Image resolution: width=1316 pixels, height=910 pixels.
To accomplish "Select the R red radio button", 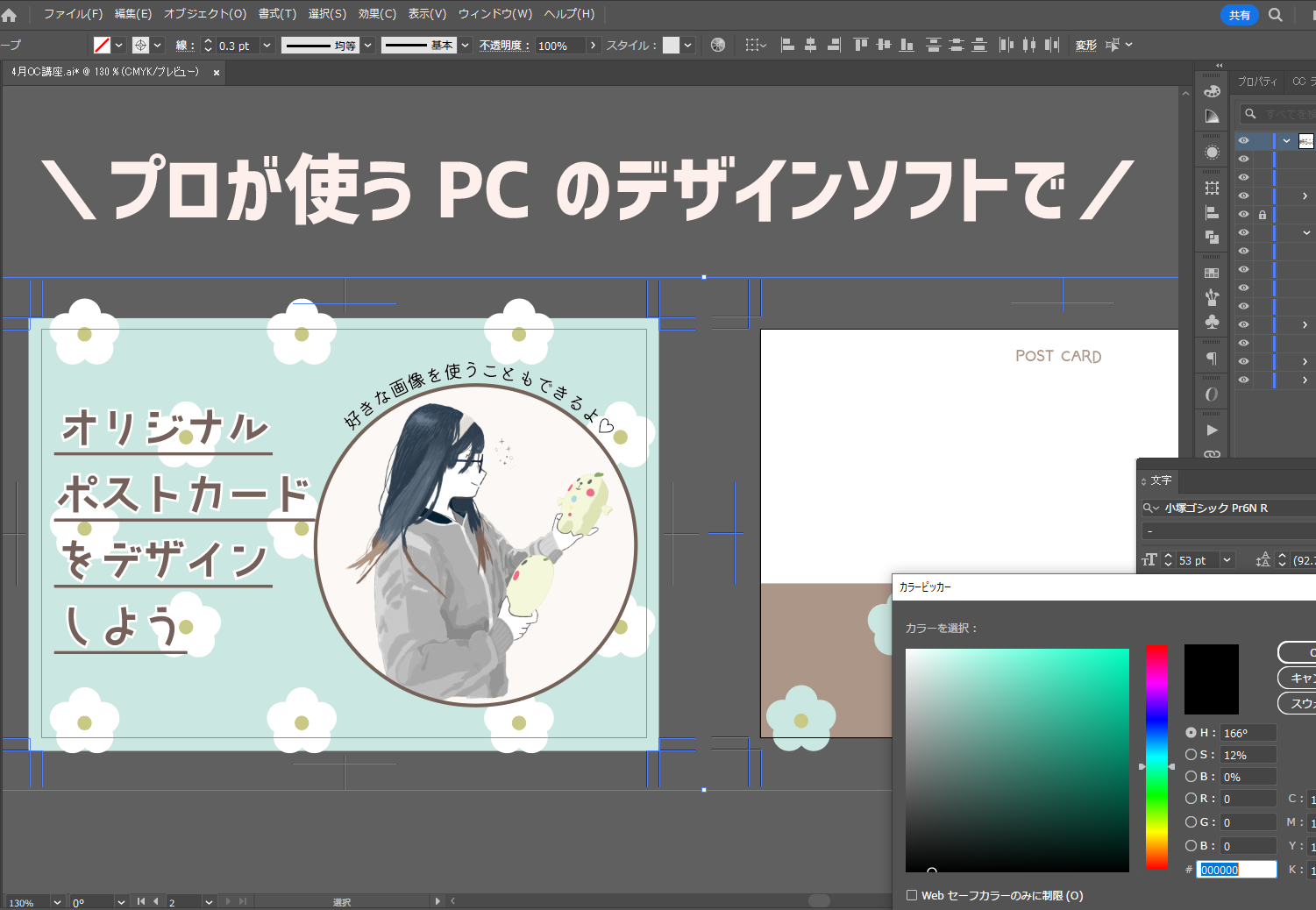I will point(1191,798).
